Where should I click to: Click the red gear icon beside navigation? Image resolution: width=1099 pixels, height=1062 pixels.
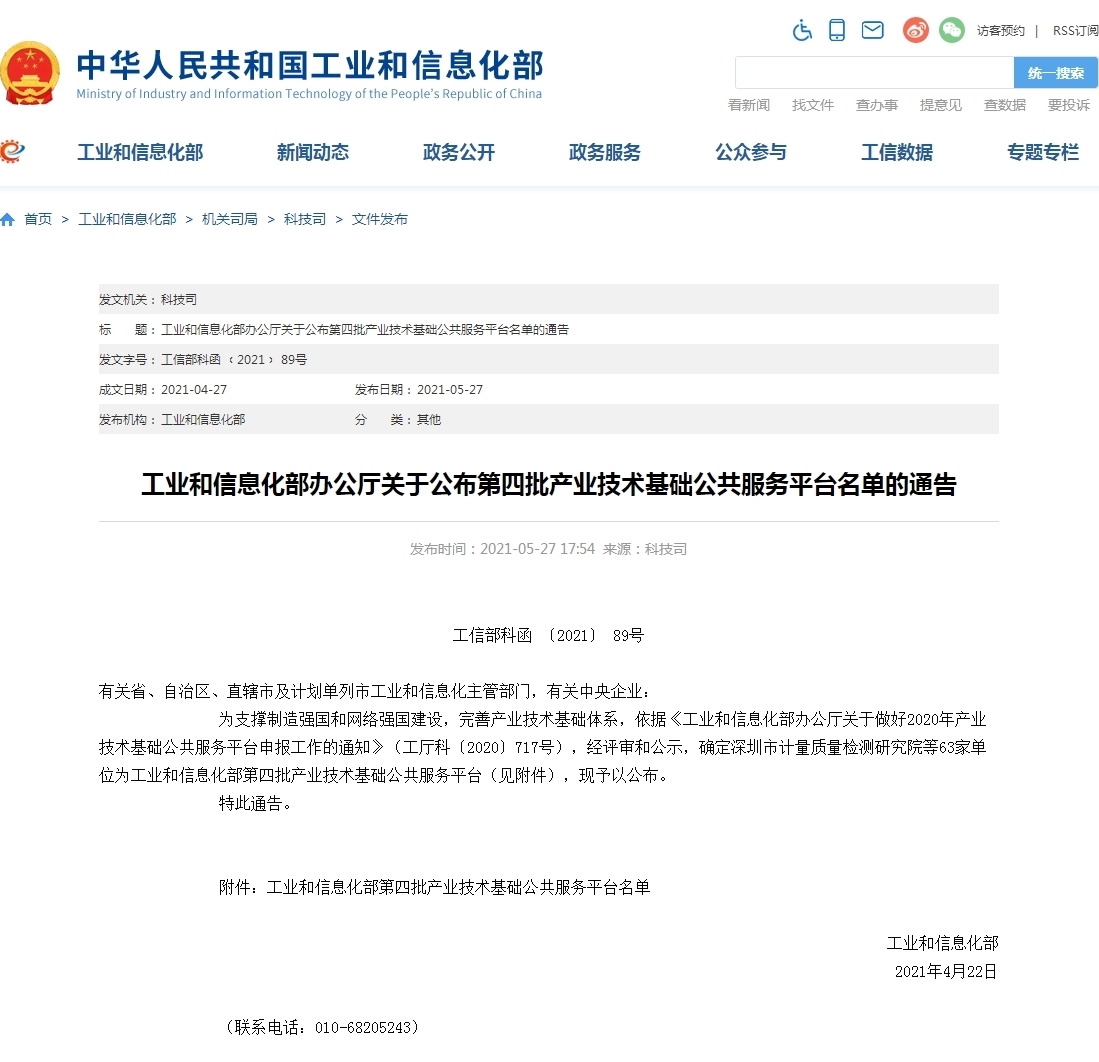[x=12, y=152]
